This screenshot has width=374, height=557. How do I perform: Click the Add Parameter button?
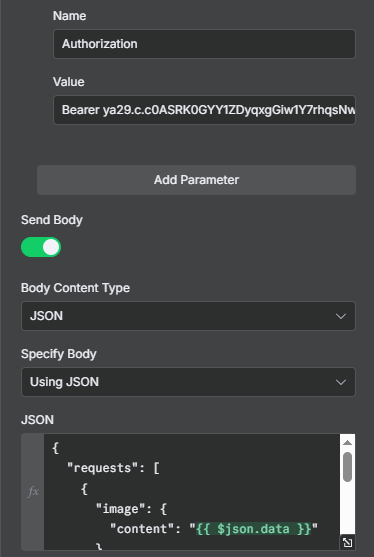pos(196,180)
